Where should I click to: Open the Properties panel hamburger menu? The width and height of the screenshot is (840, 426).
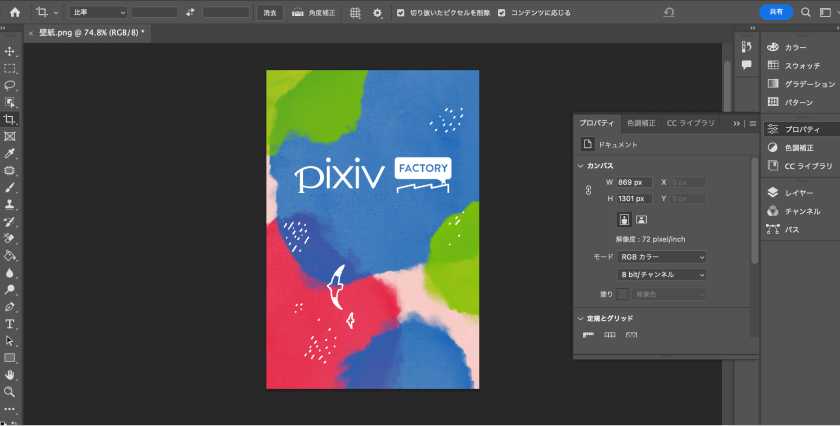tap(753, 123)
